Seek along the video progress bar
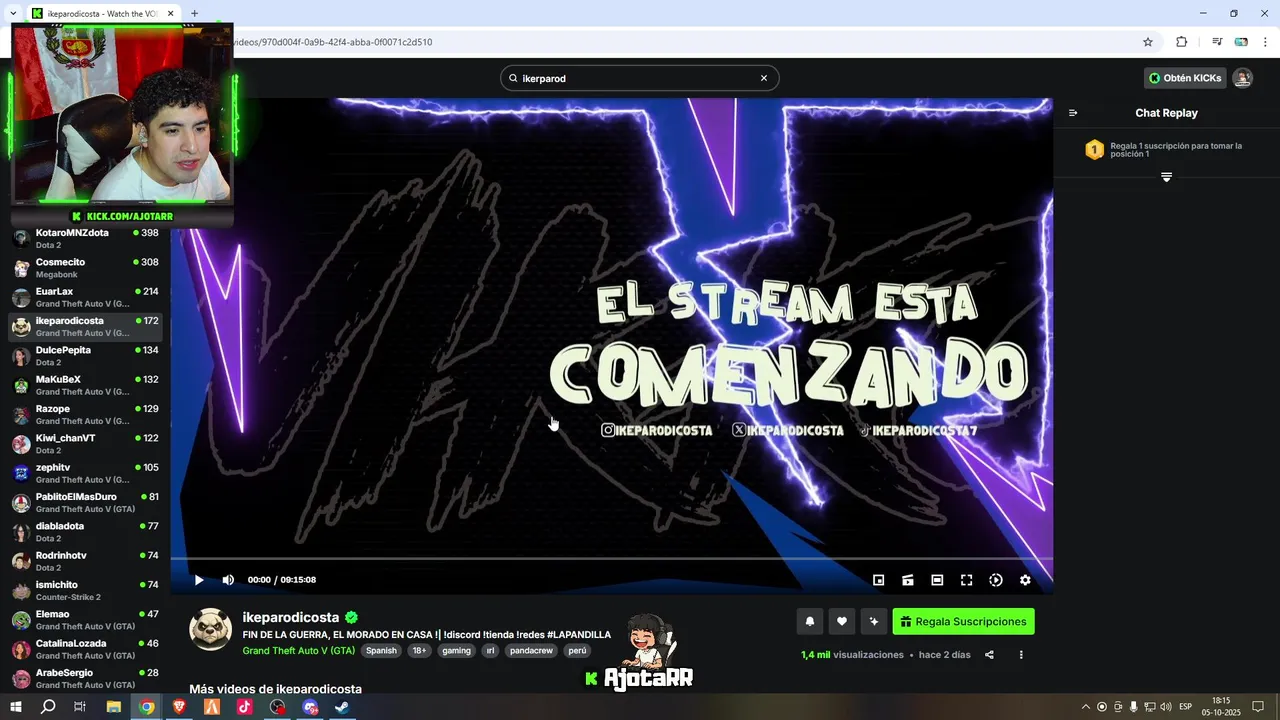Viewport: 1280px width, 720px height. pyautogui.click(x=611, y=559)
